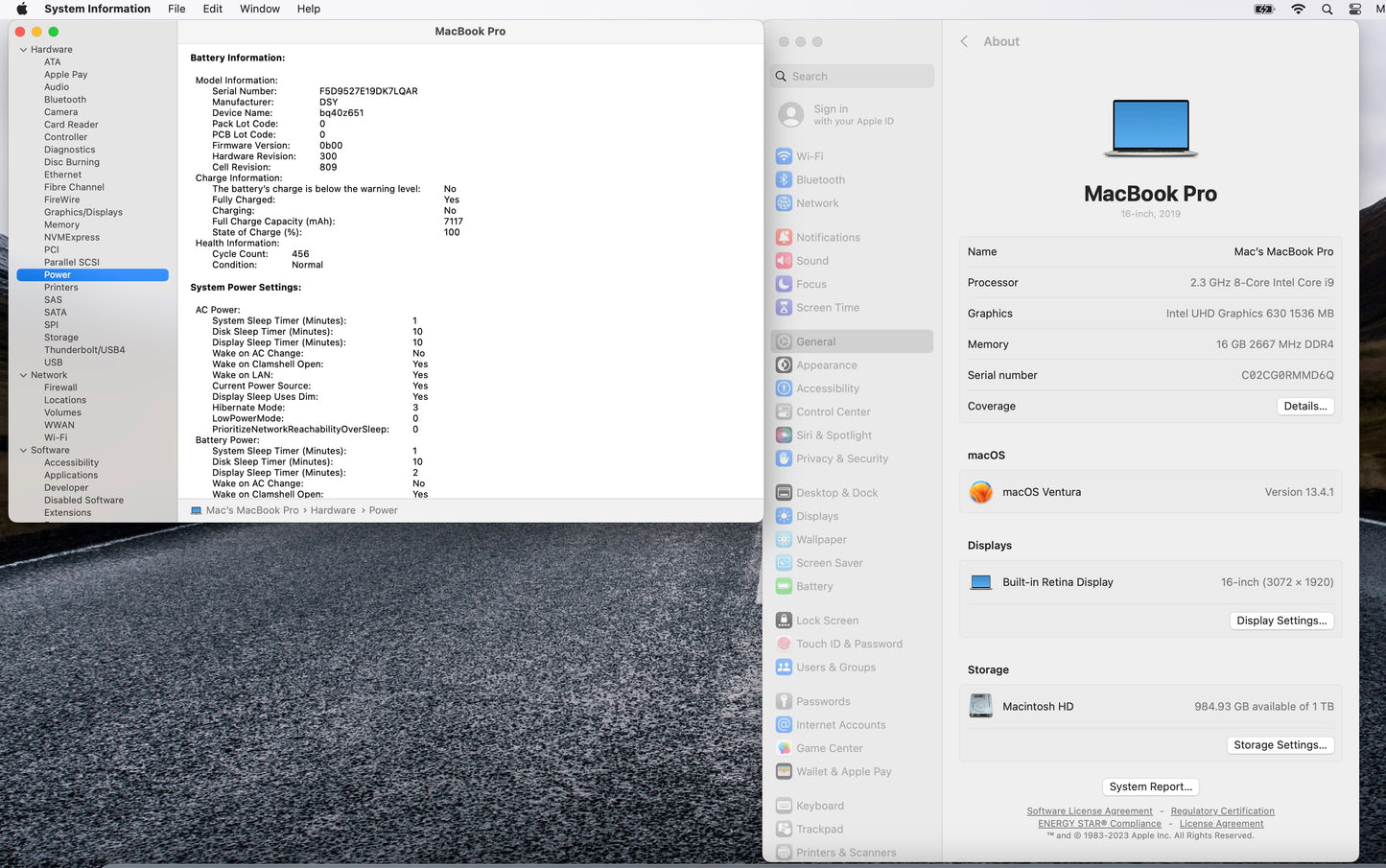Click the Privacy & Security hand icon
1386x868 pixels.
784,459
